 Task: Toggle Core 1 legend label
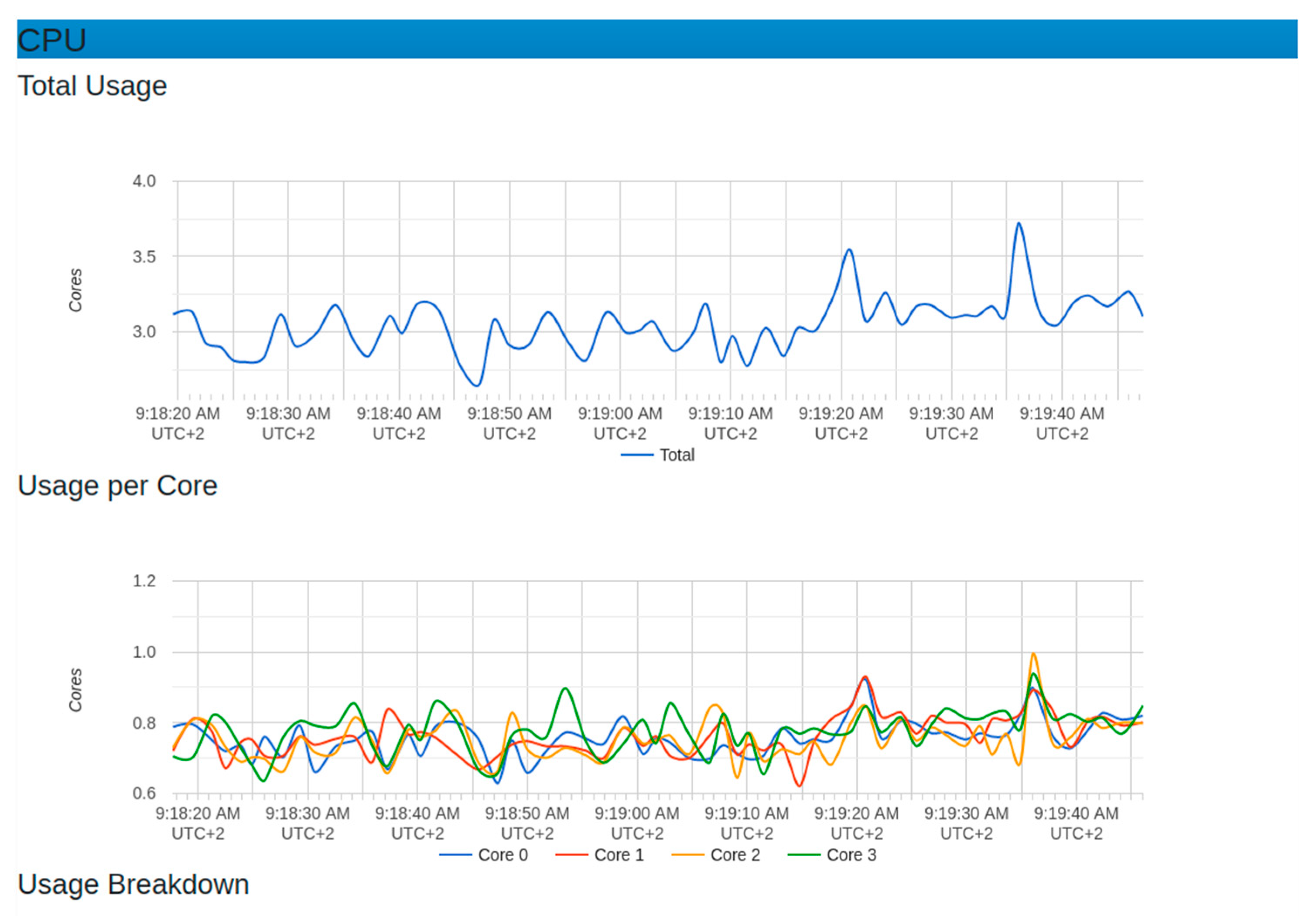(x=619, y=855)
